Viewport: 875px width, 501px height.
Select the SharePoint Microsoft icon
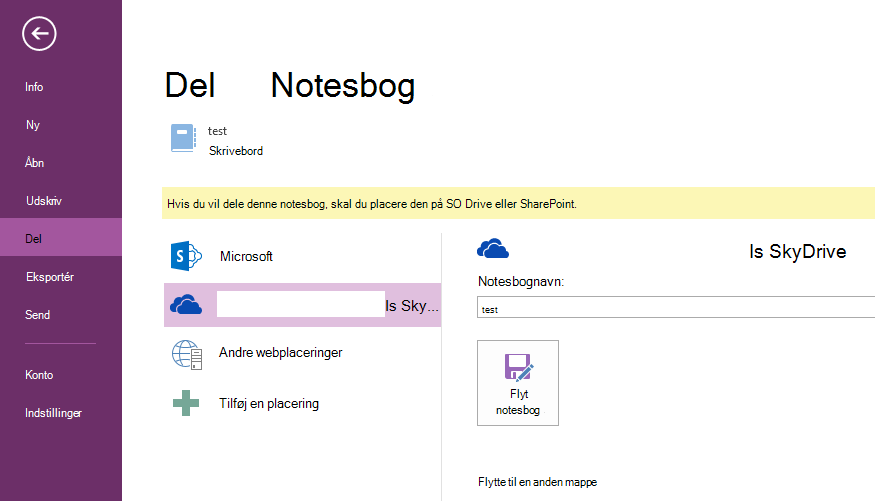[186, 256]
